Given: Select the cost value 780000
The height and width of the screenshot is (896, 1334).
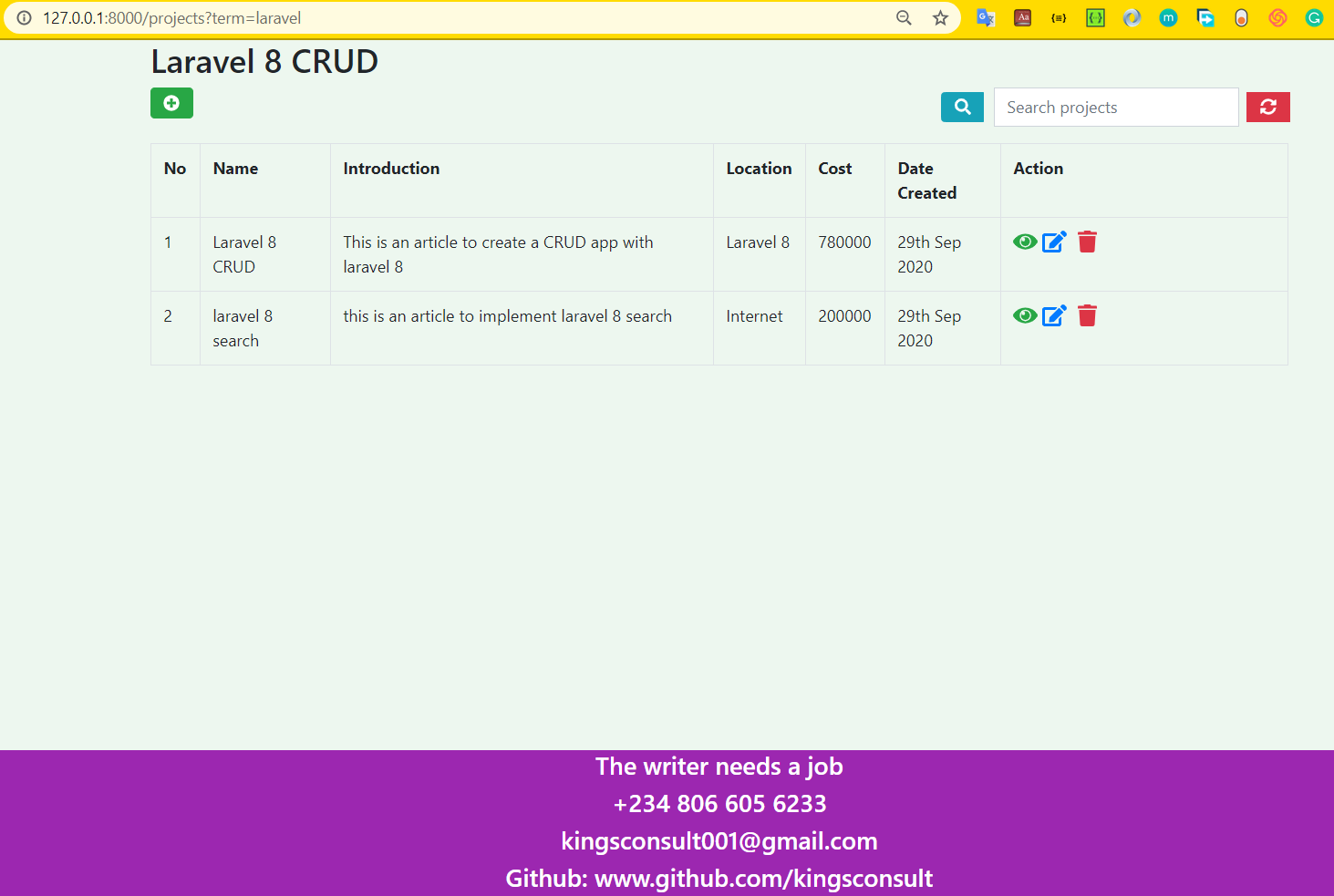Looking at the screenshot, I should [844, 242].
